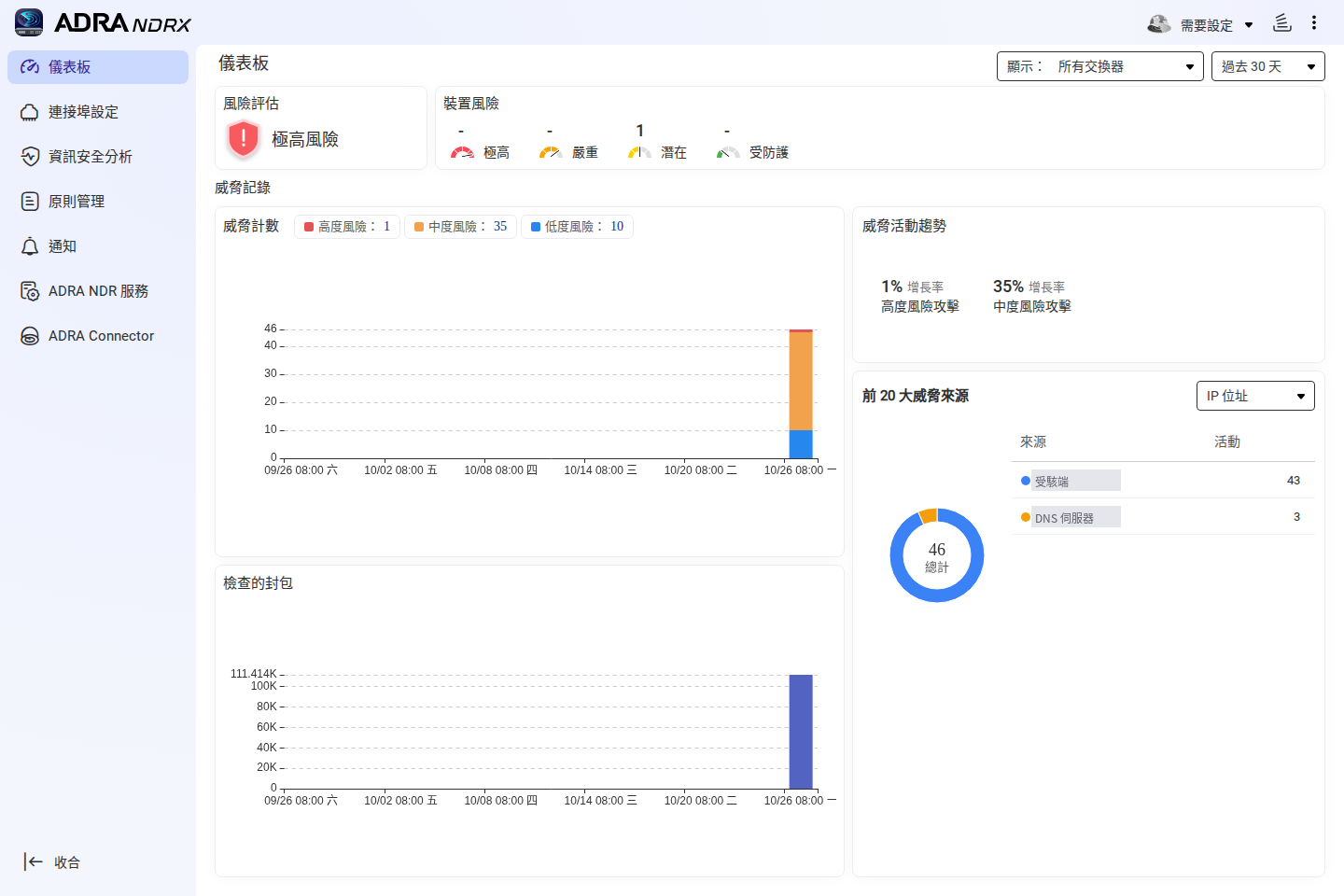The width and height of the screenshot is (1344, 896).
Task: Click the orange segment of the threat bar
Action: tap(801, 381)
